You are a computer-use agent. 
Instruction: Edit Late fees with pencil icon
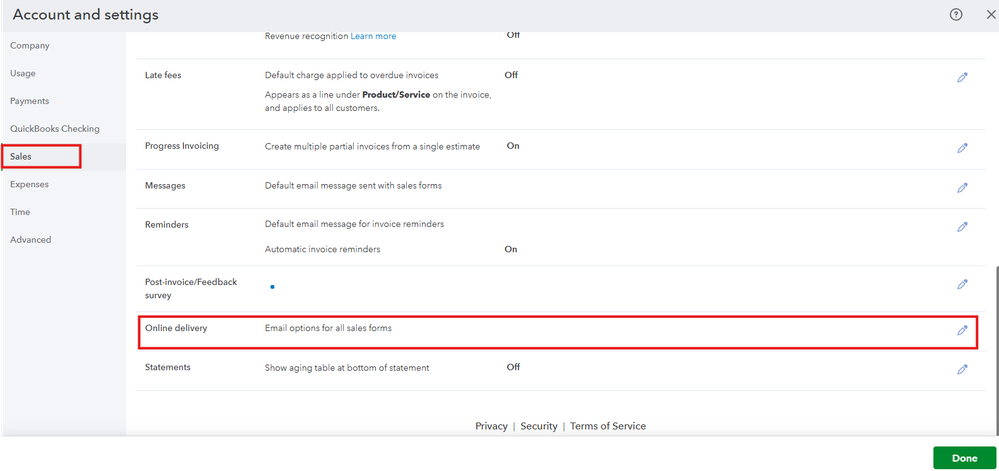click(x=962, y=77)
